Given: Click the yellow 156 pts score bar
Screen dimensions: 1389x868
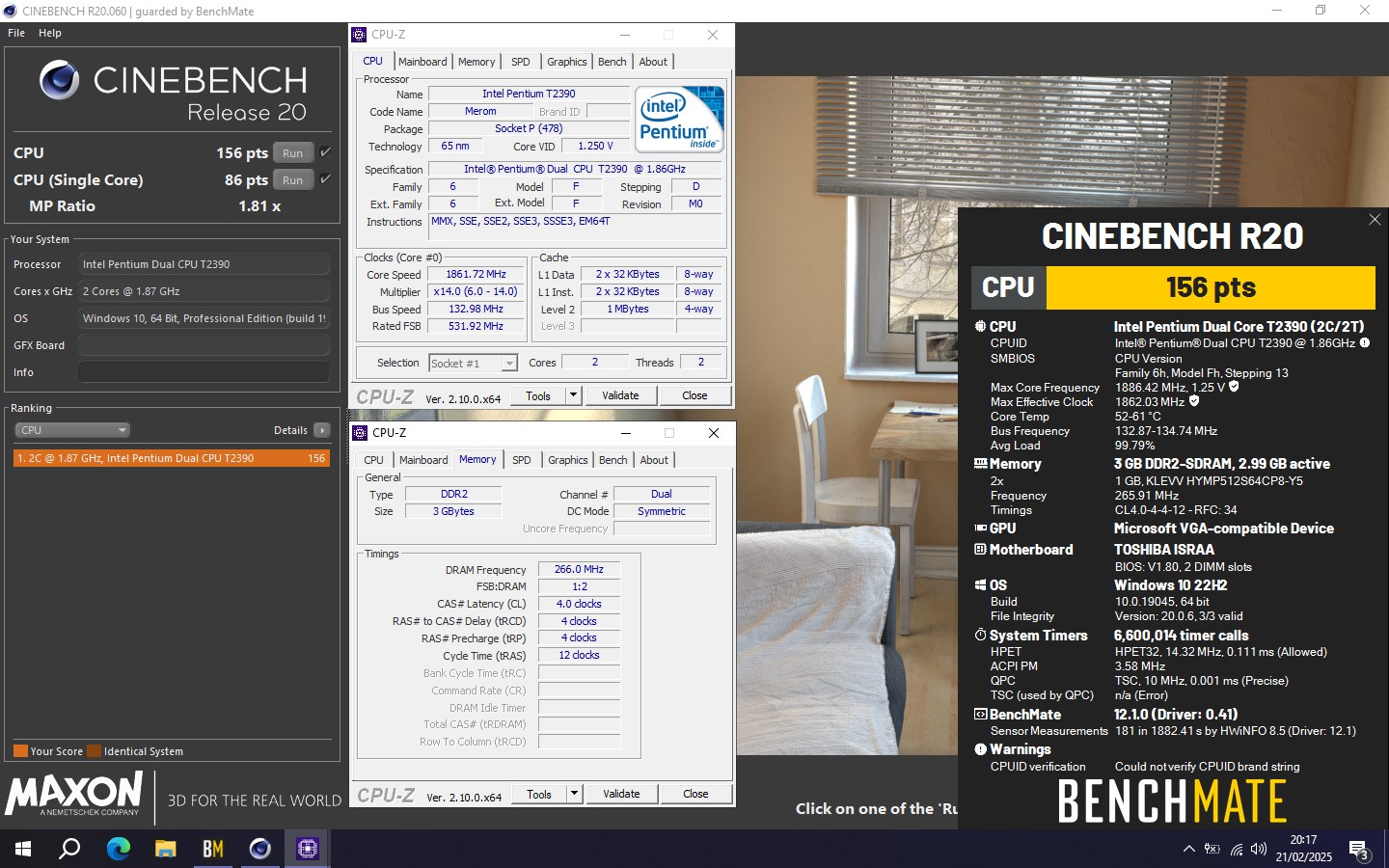Looking at the screenshot, I should pos(1211,287).
